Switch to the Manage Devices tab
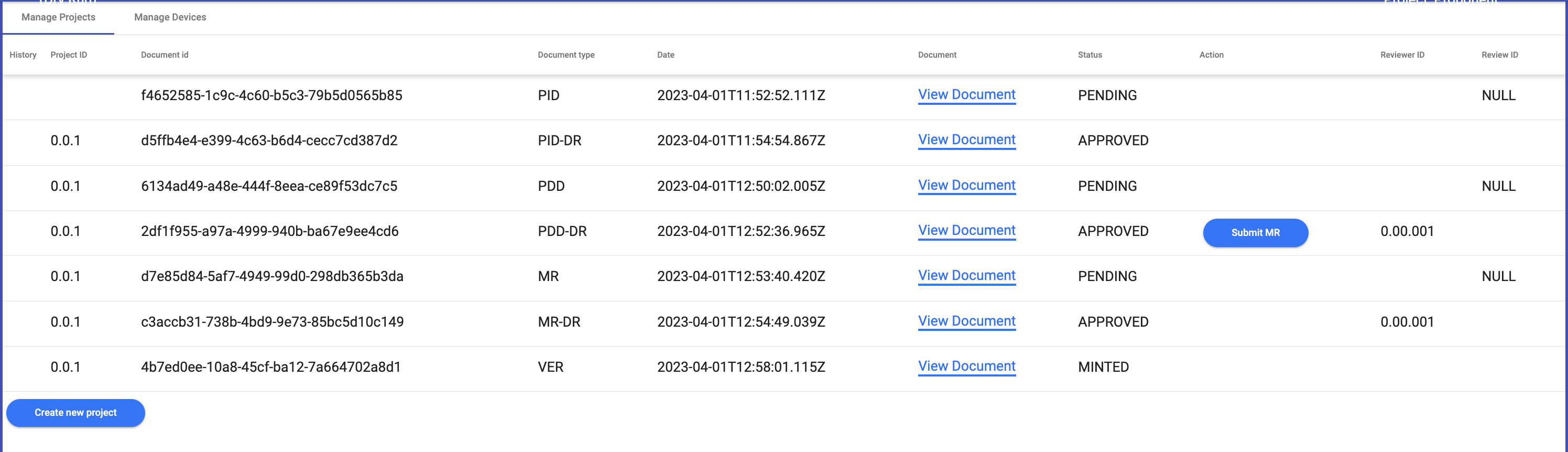Screen dimensions: 1568x452 pos(170,17)
